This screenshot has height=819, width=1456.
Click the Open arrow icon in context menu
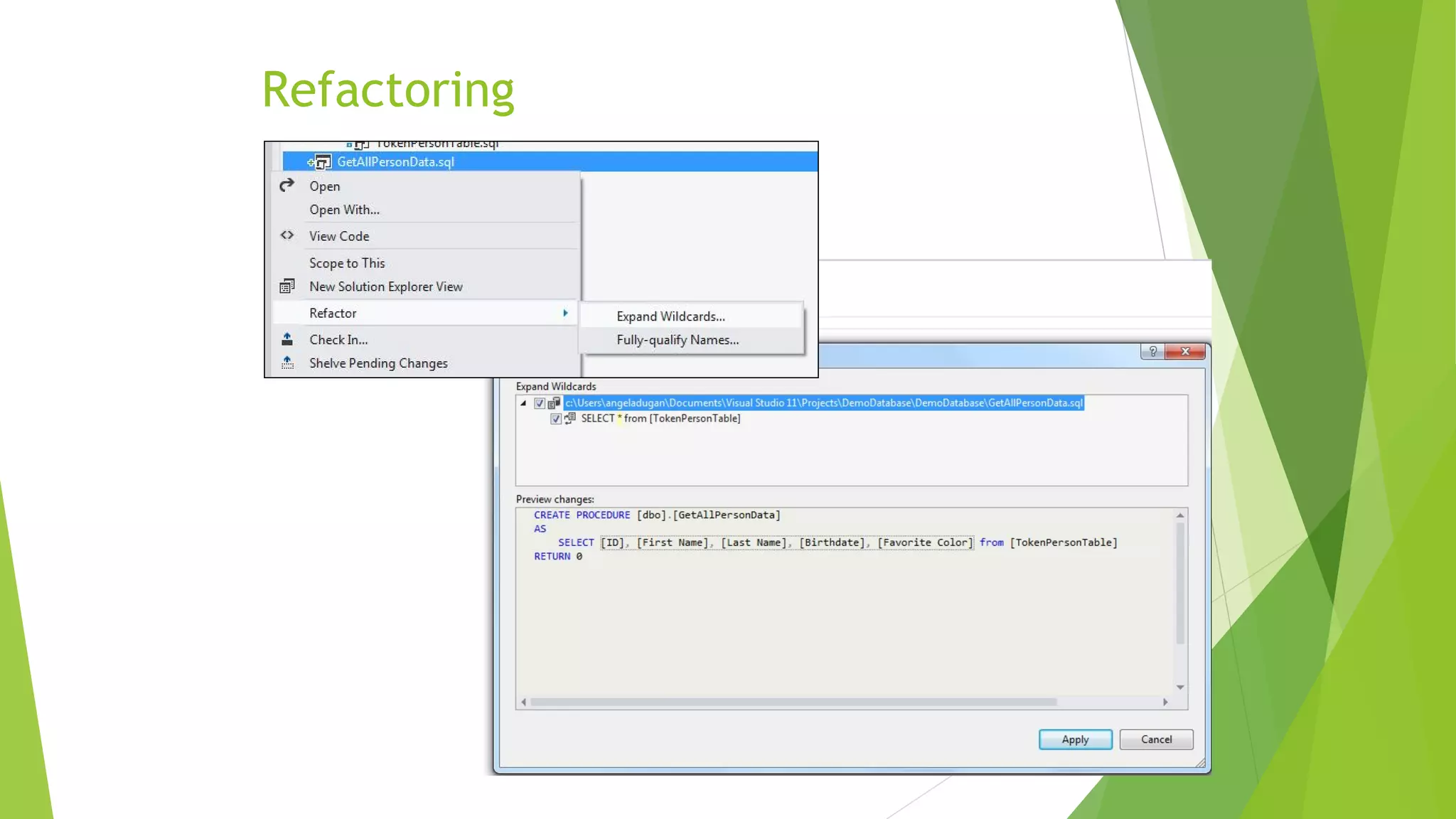[x=287, y=185]
